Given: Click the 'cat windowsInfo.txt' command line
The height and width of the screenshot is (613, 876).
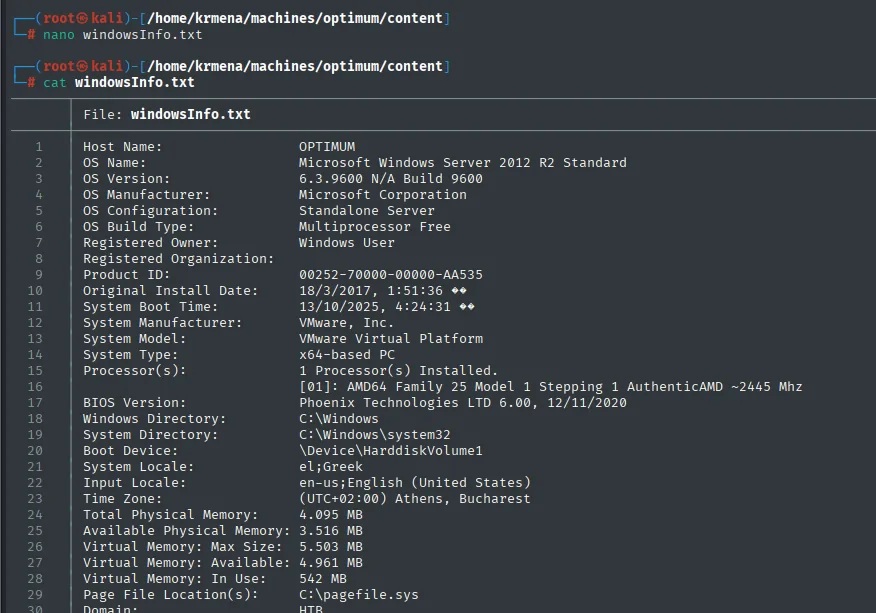Looking at the screenshot, I should pyautogui.click(x=118, y=83).
